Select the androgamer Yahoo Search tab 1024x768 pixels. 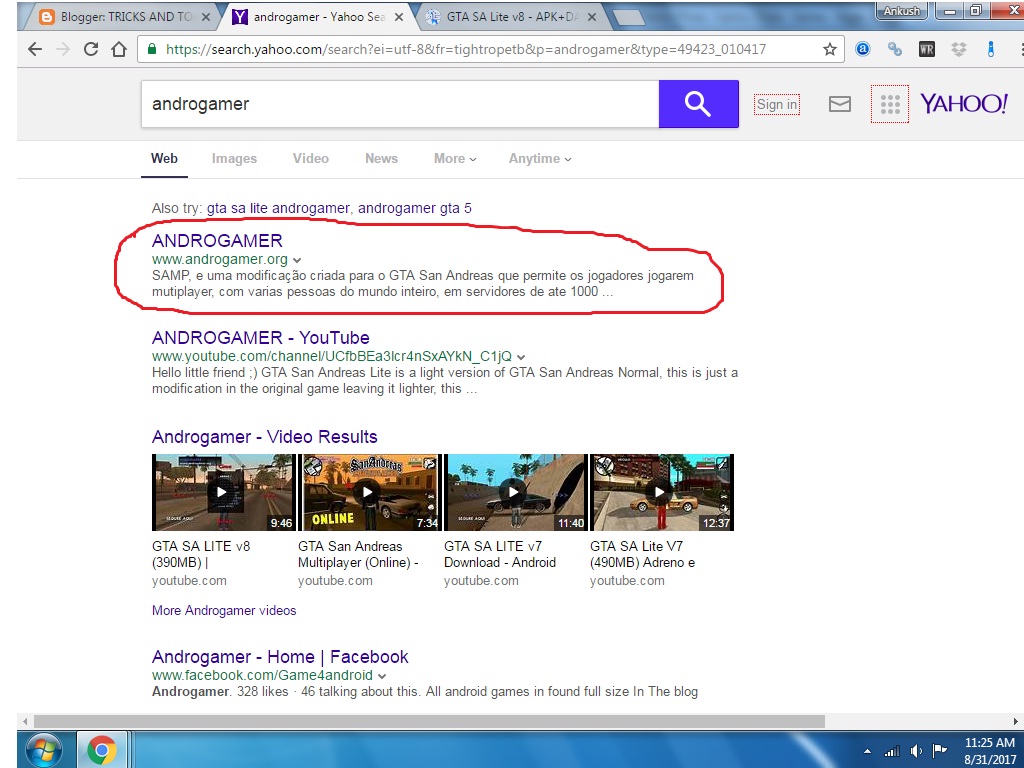pos(319,17)
